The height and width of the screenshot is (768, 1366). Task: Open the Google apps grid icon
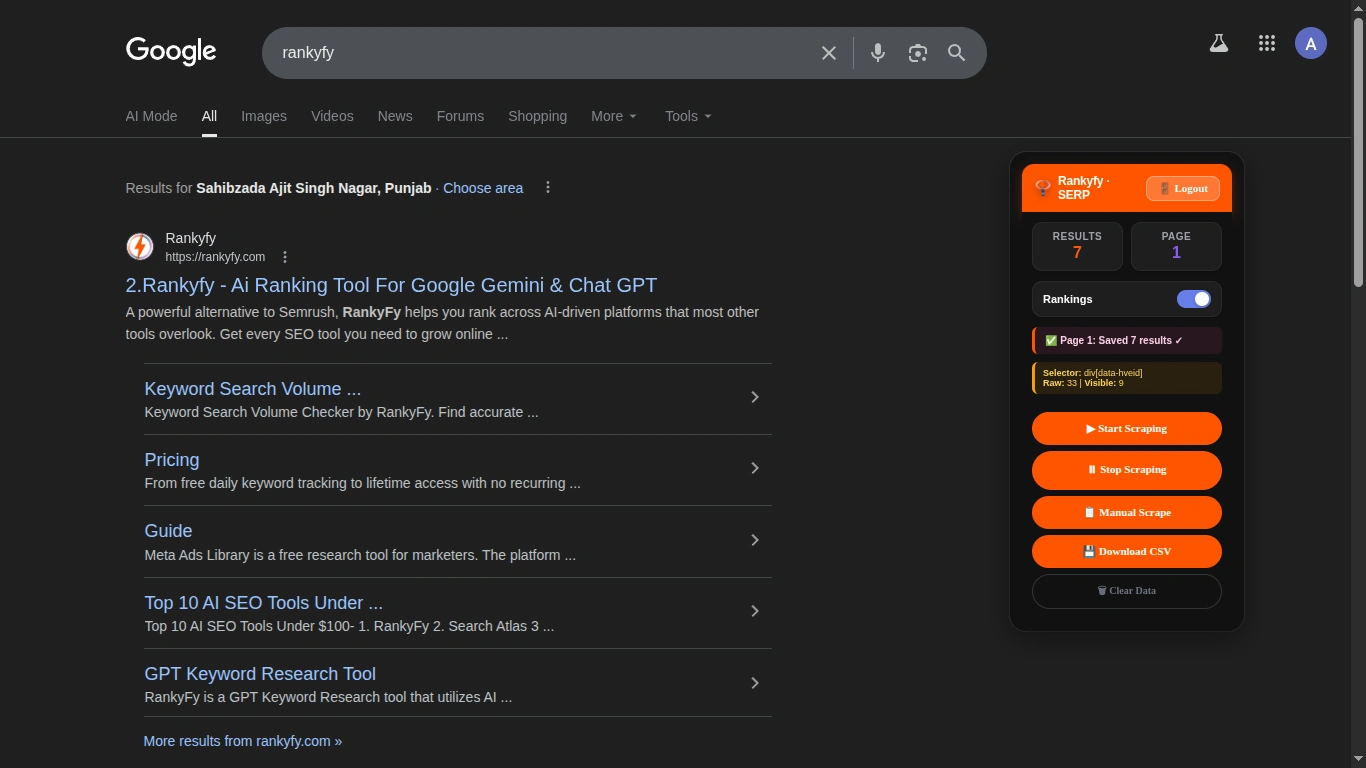click(x=1266, y=43)
